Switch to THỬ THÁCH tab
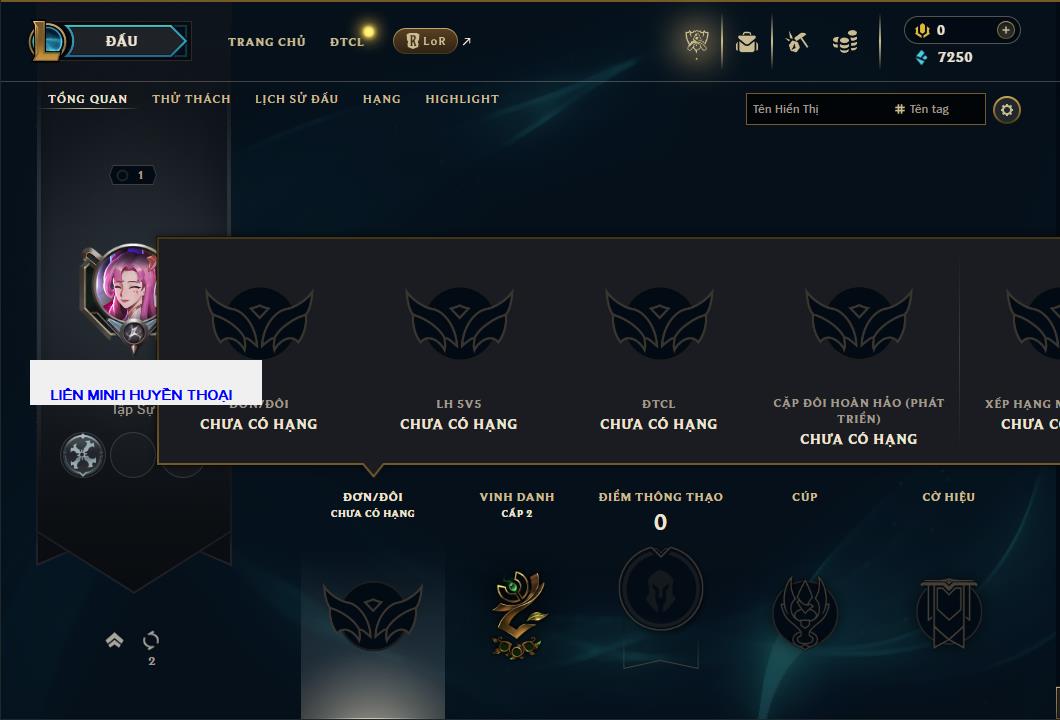The height and width of the screenshot is (720, 1060). click(x=191, y=99)
